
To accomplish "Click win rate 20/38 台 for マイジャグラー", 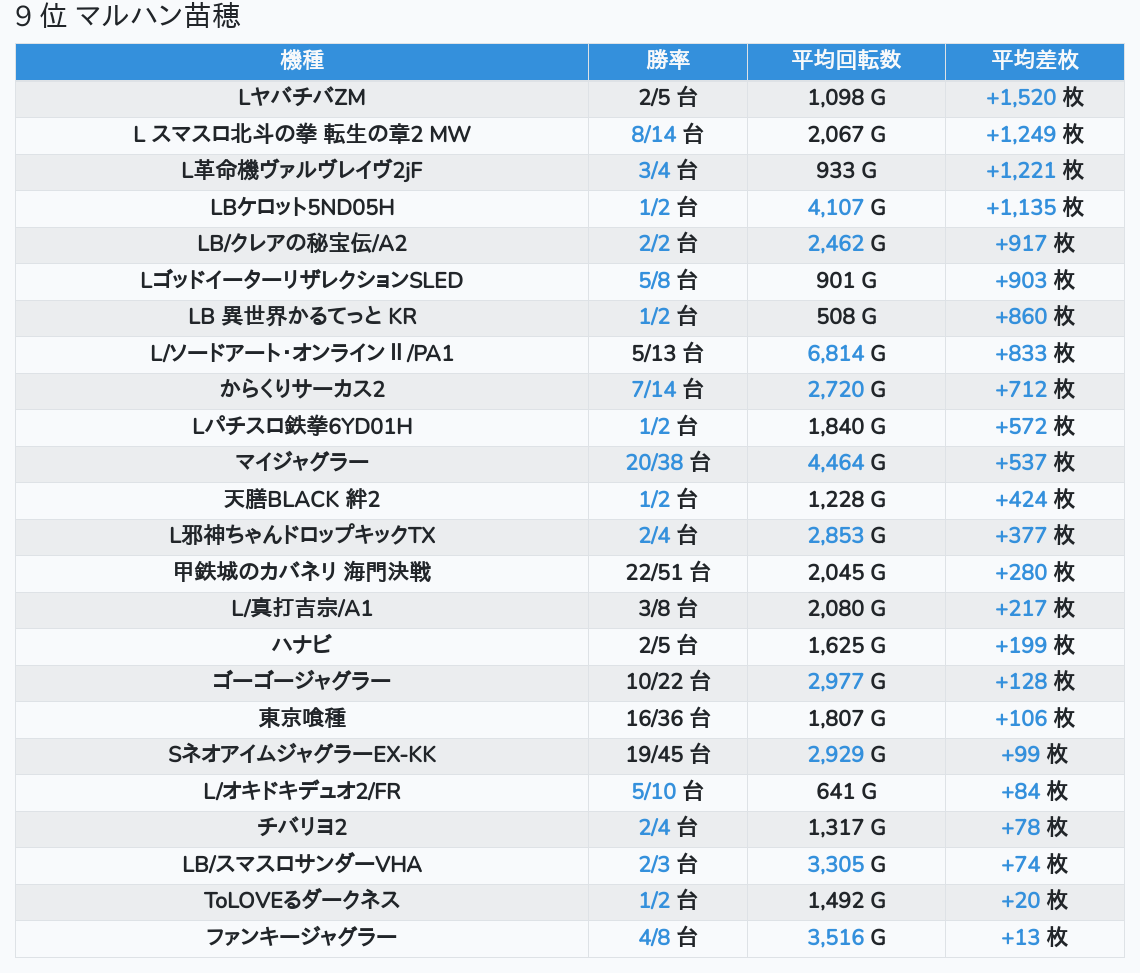I will coord(667,463).
